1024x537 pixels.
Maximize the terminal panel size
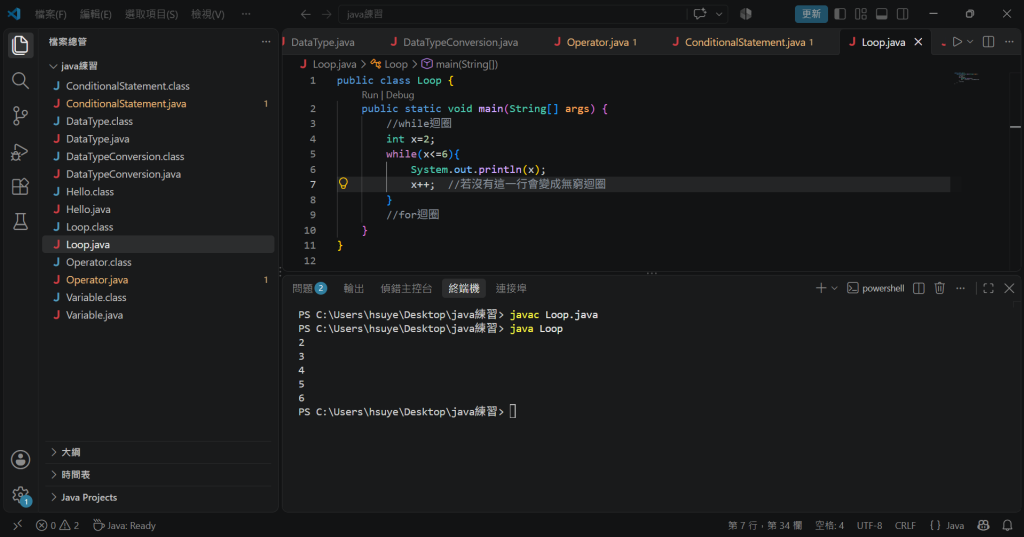click(x=989, y=288)
